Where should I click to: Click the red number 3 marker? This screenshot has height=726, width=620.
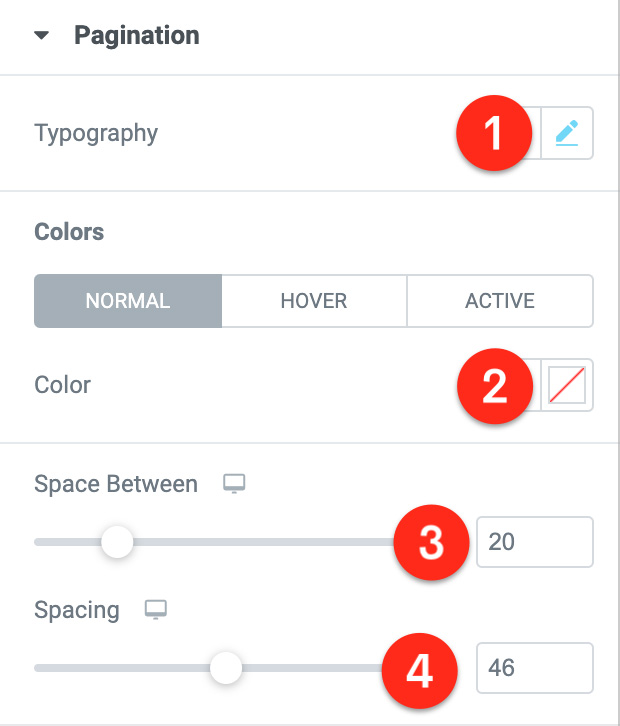pyautogui.click(x=432, y=542)
